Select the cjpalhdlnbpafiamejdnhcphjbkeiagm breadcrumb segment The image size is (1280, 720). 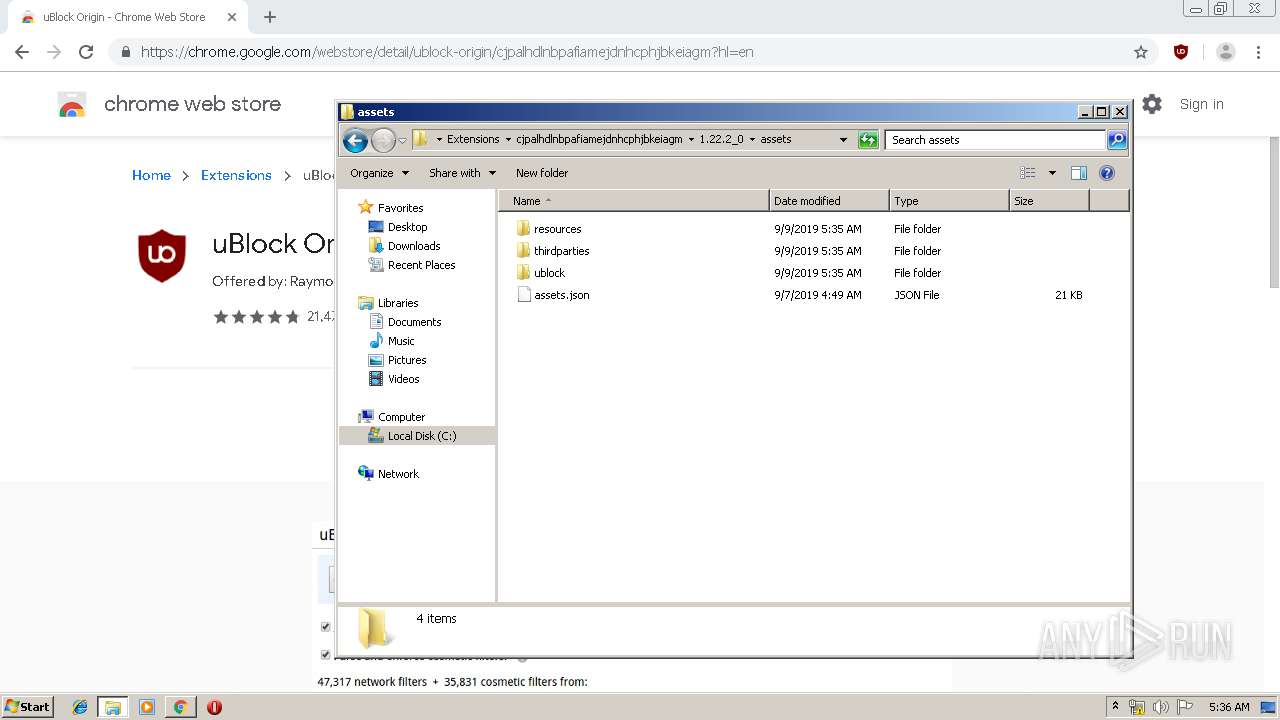(x=599, y=140)
